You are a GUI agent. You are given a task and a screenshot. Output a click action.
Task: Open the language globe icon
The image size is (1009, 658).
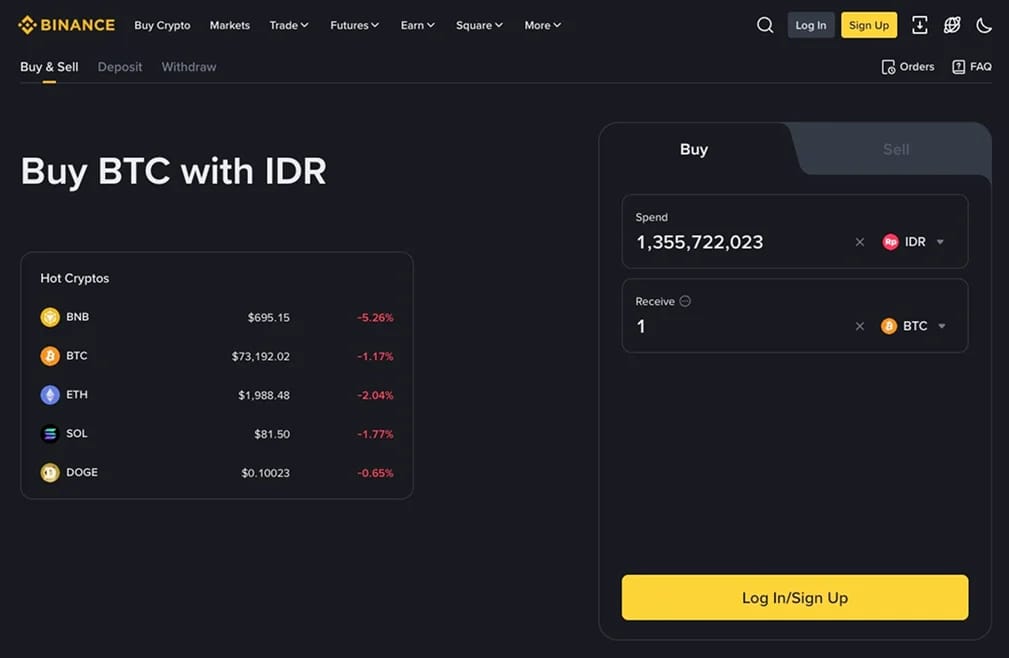click(952, 25)
